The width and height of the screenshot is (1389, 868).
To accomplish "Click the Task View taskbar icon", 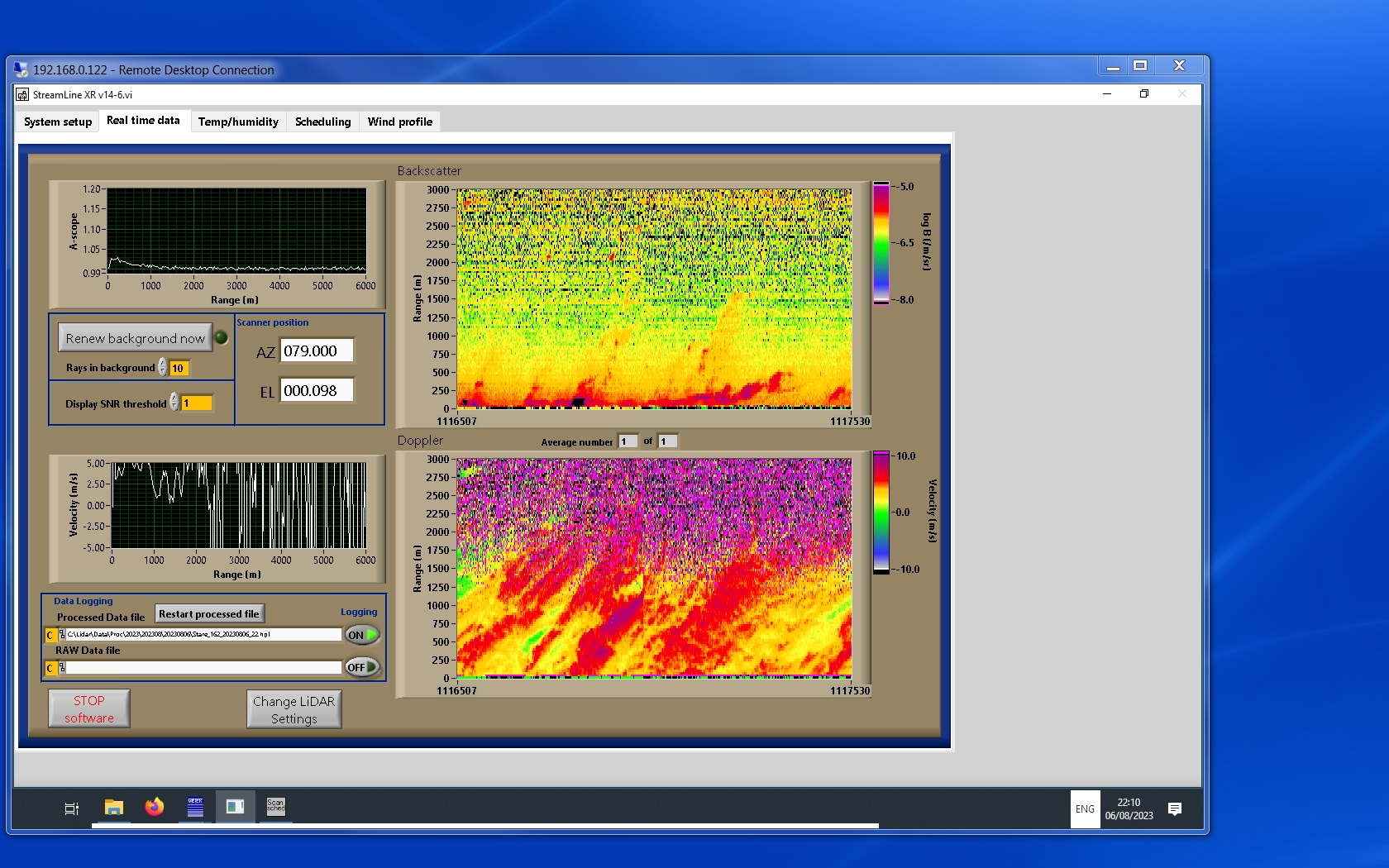I will pos(72,808).
